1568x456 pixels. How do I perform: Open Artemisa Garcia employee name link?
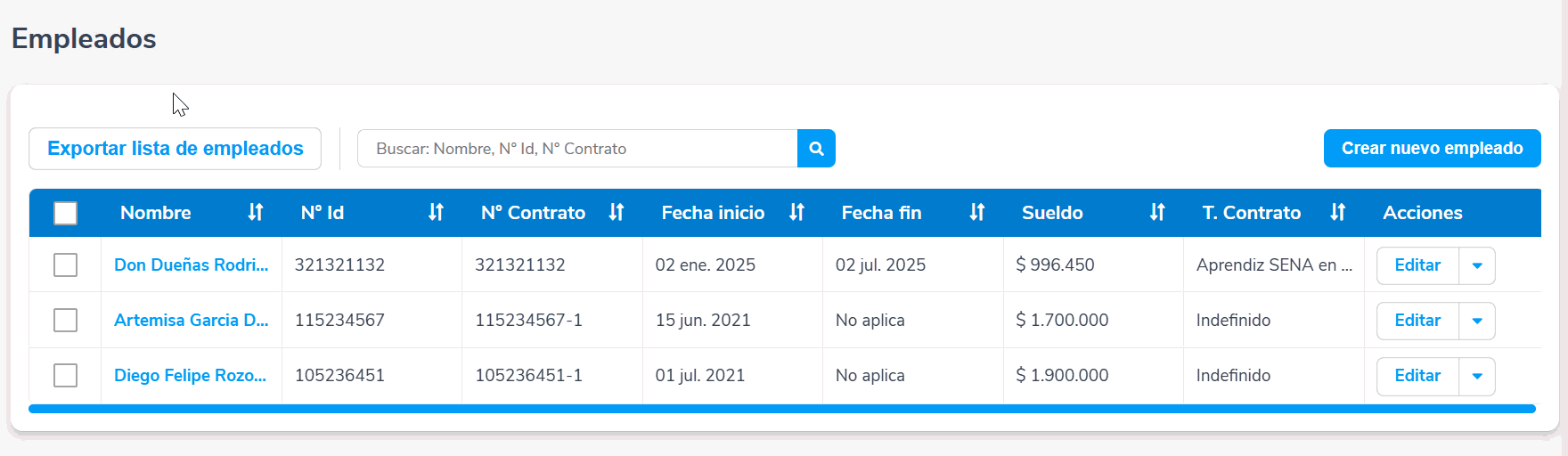pos(191,320)
